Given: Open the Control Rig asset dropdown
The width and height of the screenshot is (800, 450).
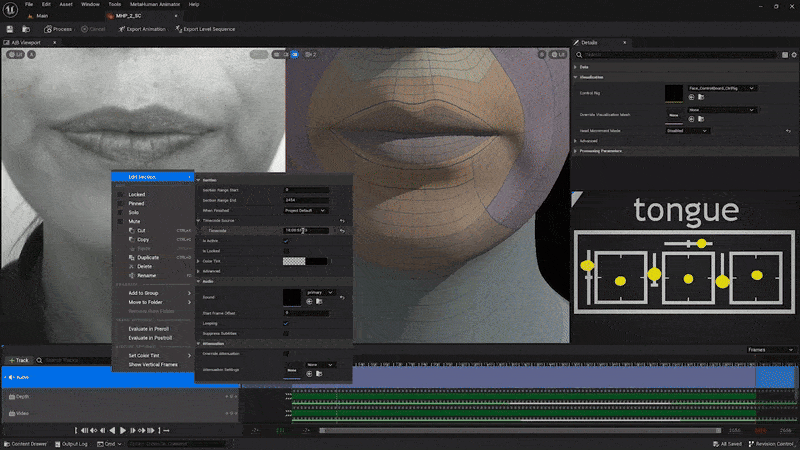Looking at the screenshot, I should (x=721, y=88).
